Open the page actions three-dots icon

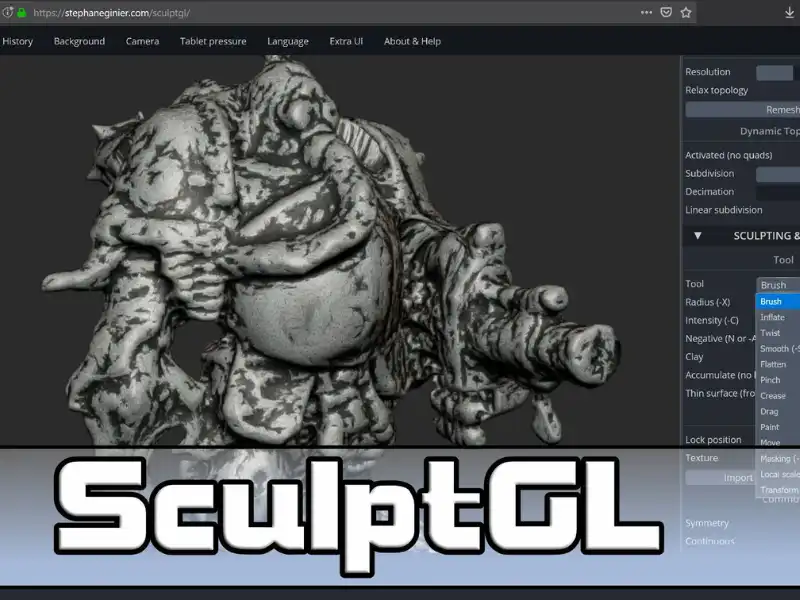pyautogui.click(x=646, y=13)
